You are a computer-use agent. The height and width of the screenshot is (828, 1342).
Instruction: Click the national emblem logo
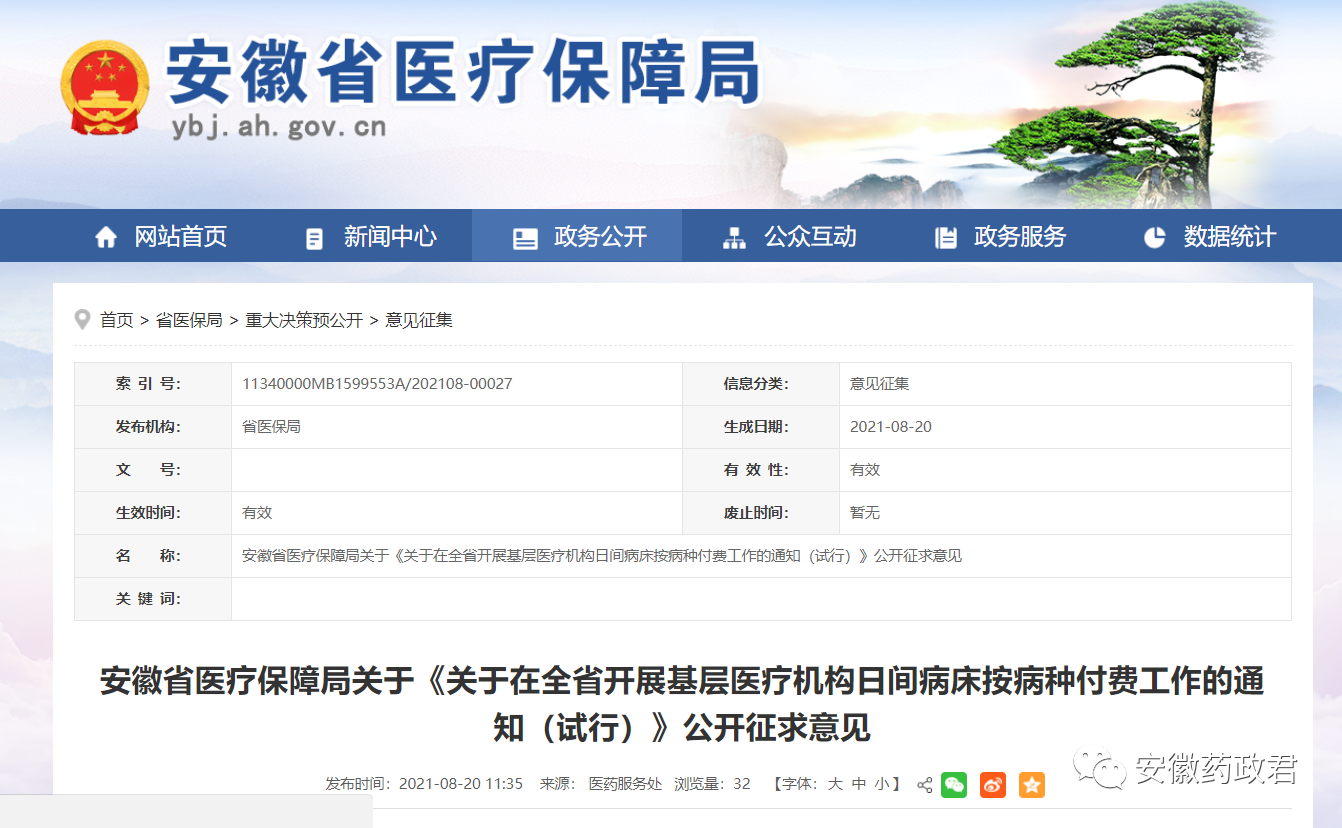click(x=105, y=87)
